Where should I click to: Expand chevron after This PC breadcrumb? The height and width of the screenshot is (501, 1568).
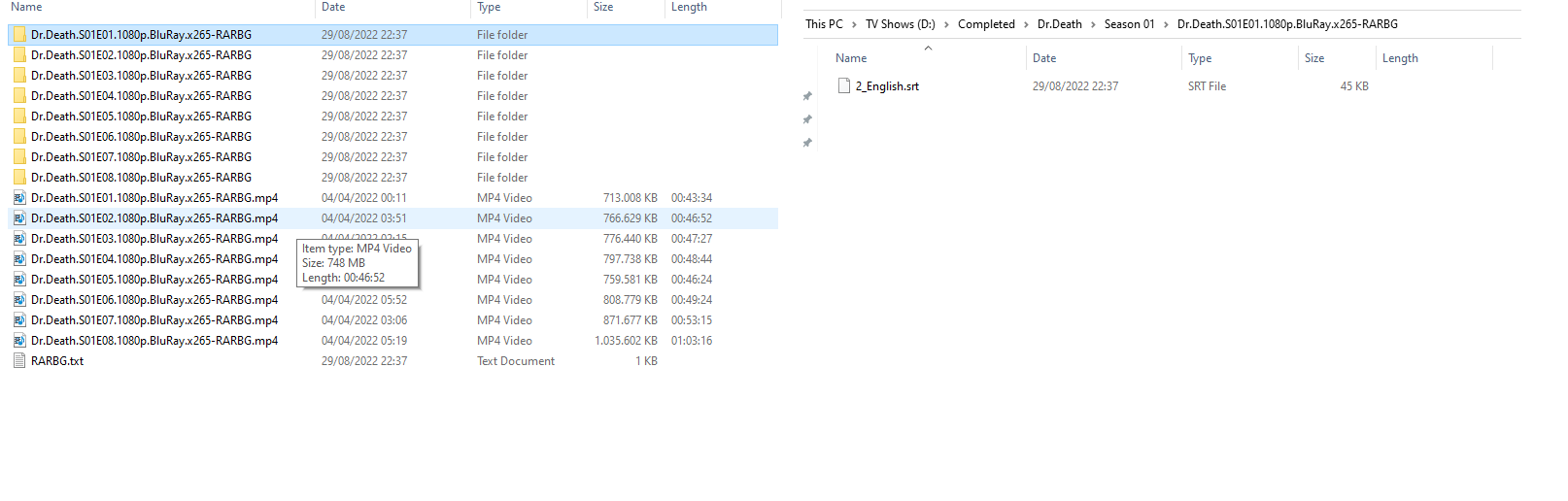[x=854, y=24]
